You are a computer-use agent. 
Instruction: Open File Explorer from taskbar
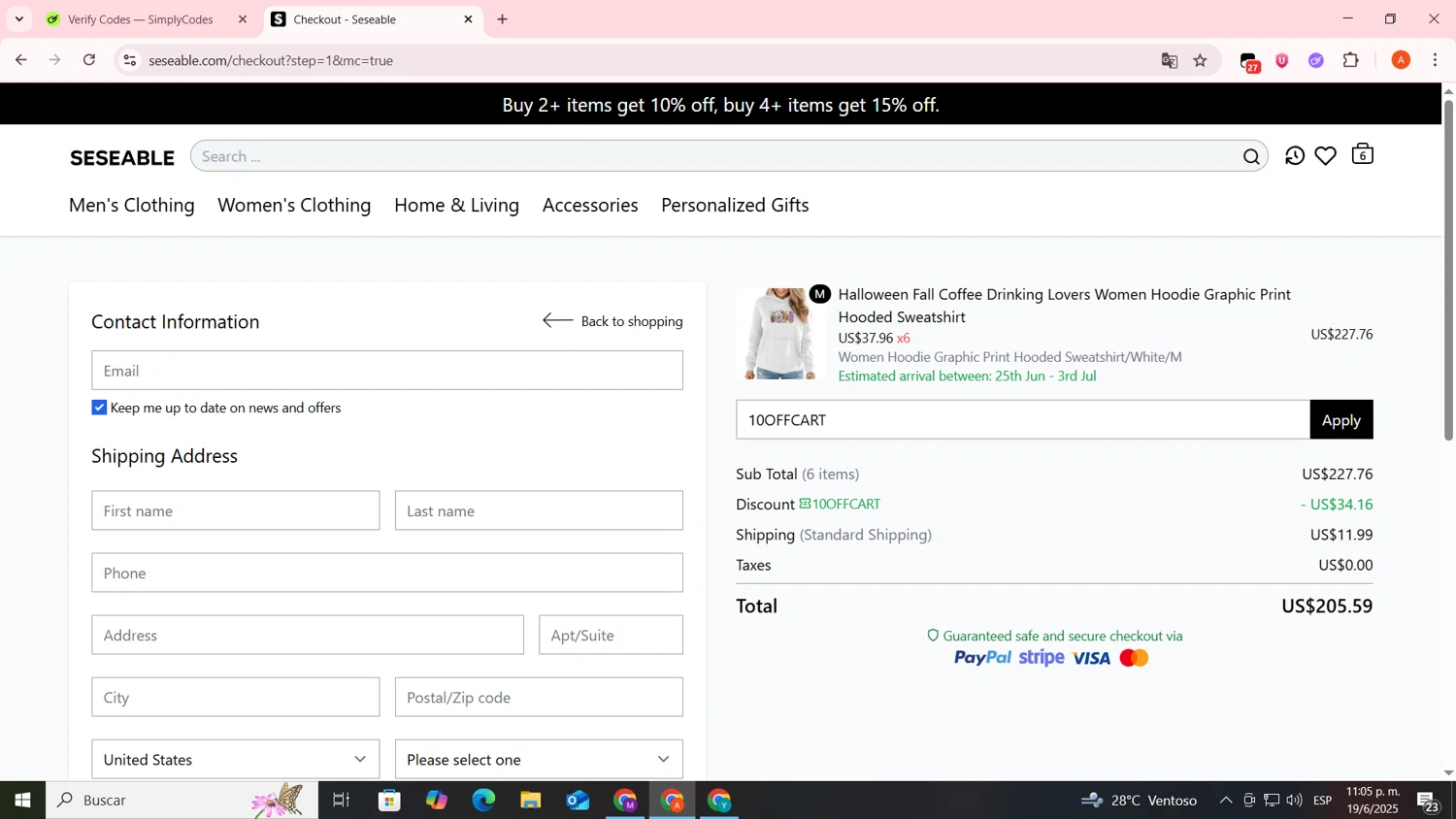(530, 801)
